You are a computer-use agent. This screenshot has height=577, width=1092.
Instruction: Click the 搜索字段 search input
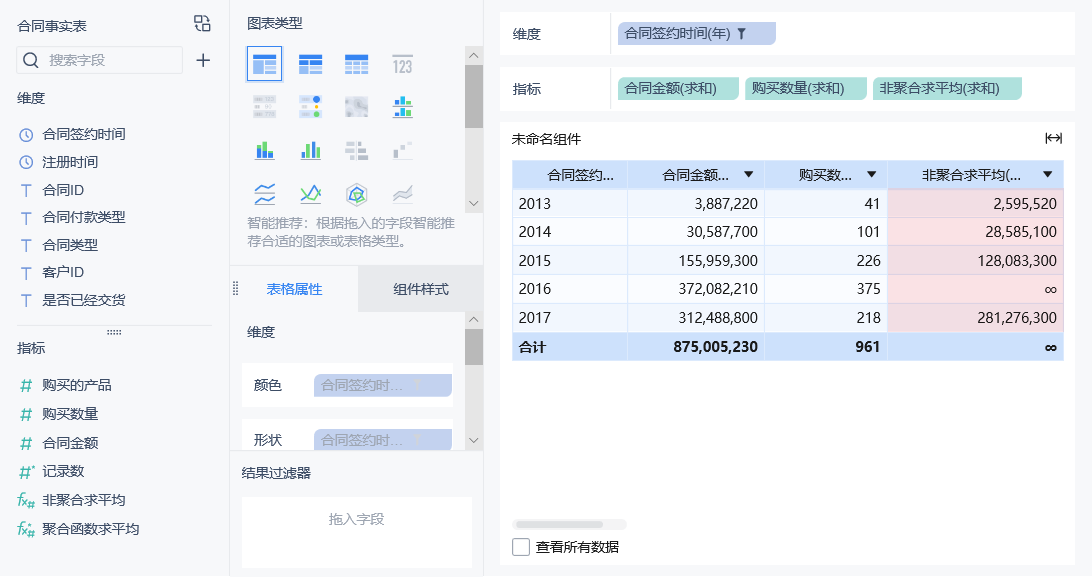[x=100, y=61]
